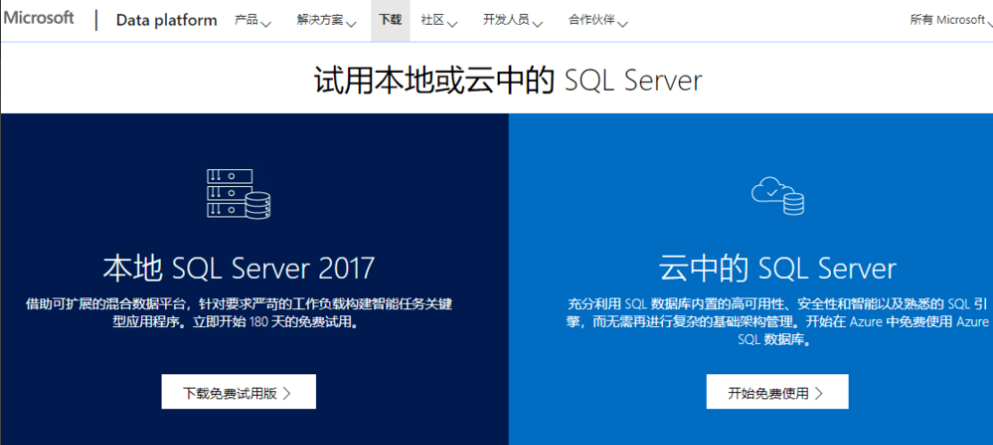This screenshot has width=993, height=445.
Task: Click the Azure SQL 数据库 description text
Action: coord(778,321)
